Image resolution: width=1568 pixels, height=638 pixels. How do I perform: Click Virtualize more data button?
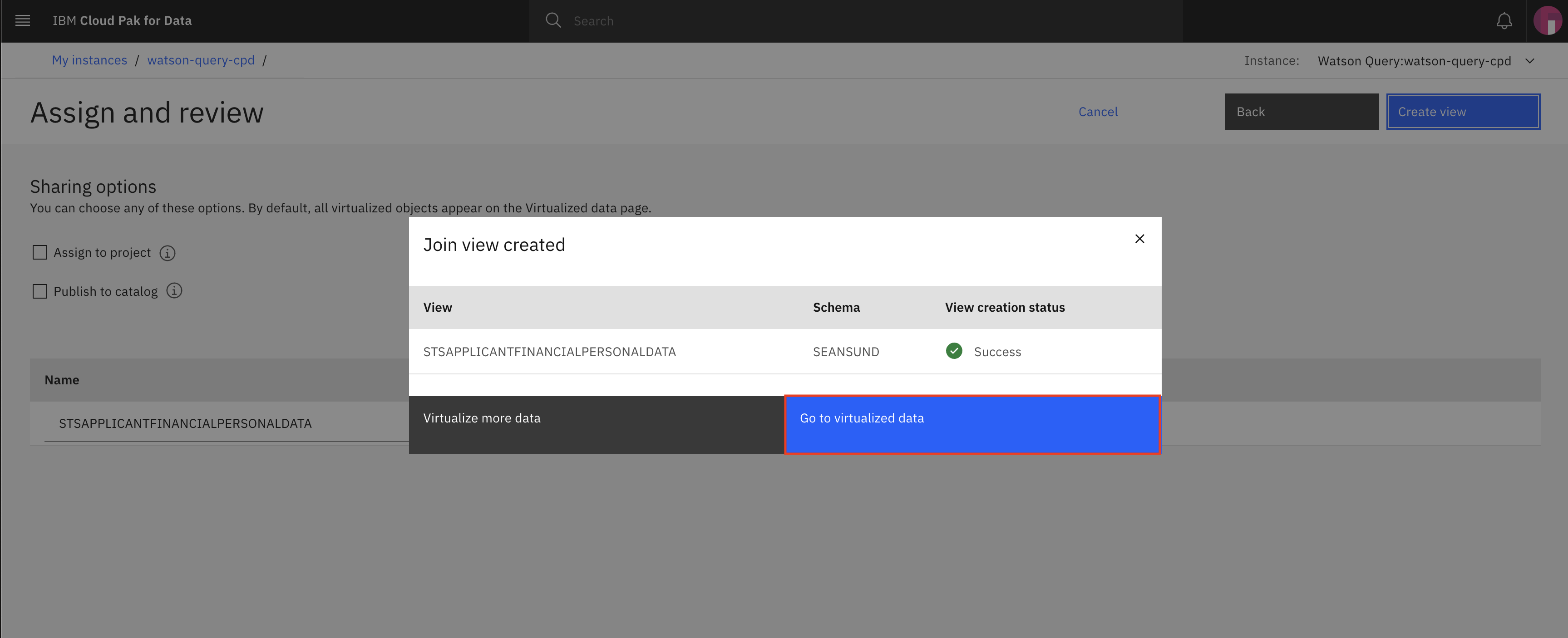[596, 418]
